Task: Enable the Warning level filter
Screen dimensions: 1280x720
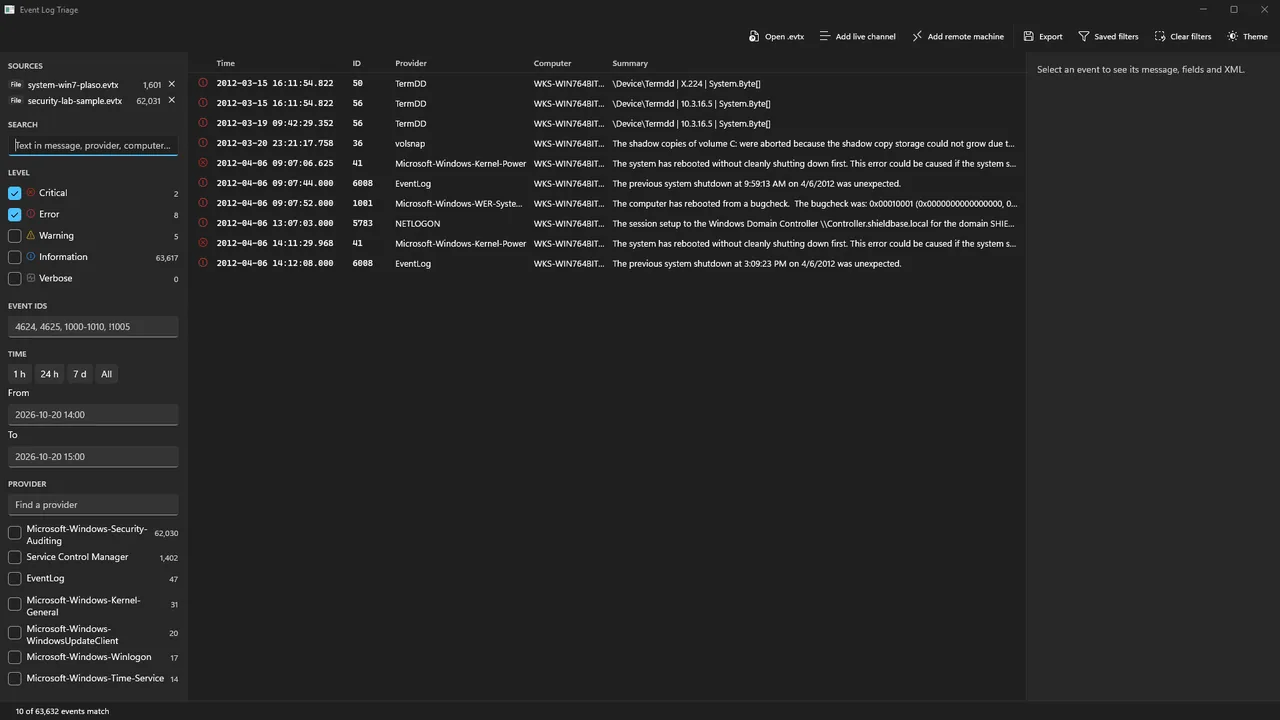Action: [x=15, y=236]
